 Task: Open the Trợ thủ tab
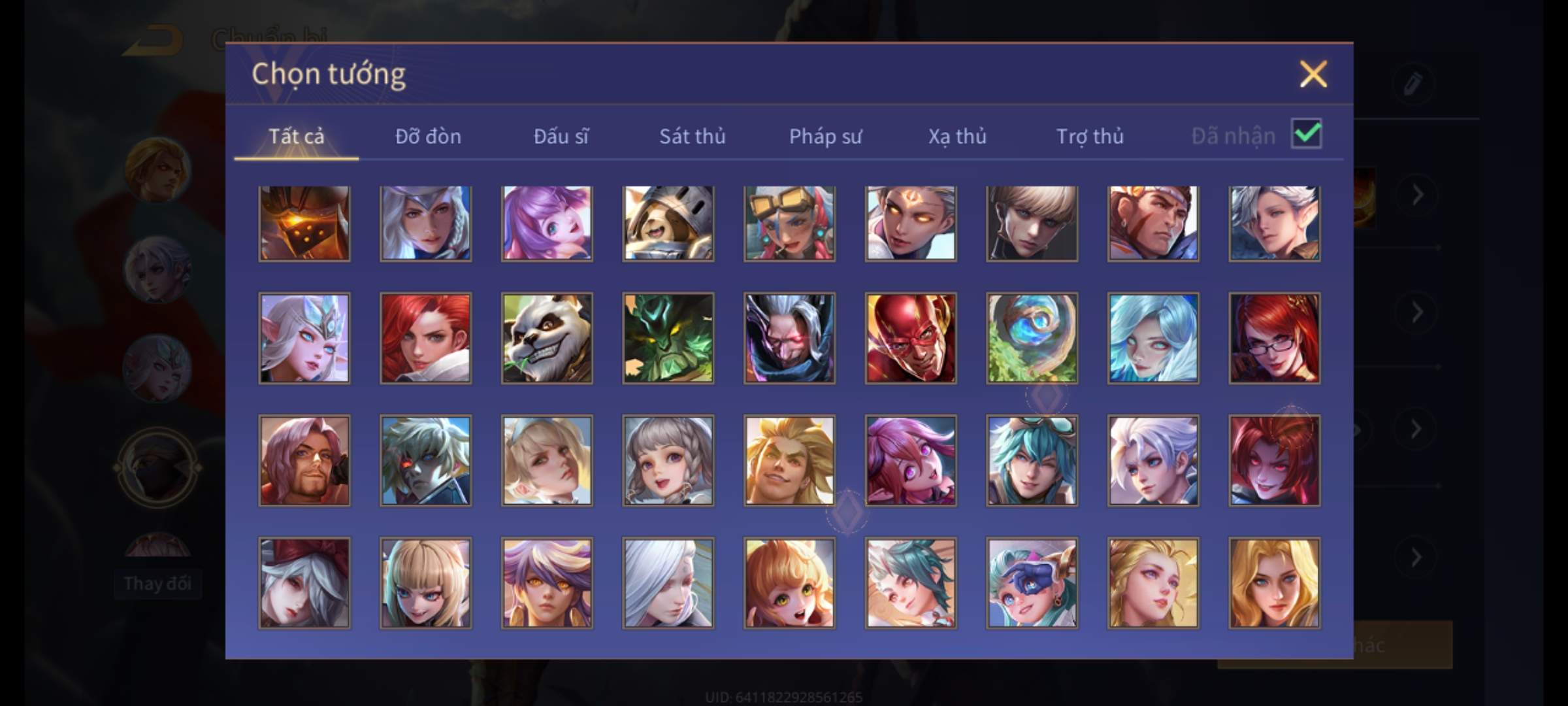pyautogui.click(x=1090, y=137)
